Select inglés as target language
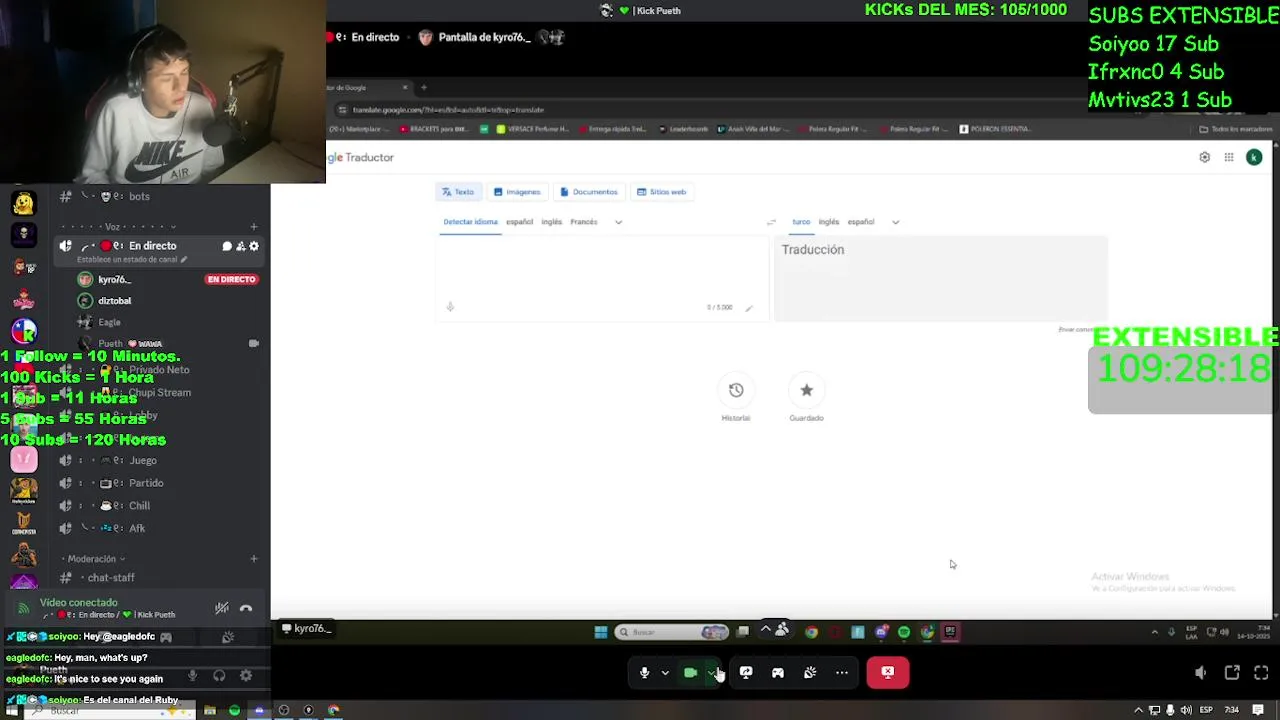This screenshot has width=1280, height=720. pos(829,222)
